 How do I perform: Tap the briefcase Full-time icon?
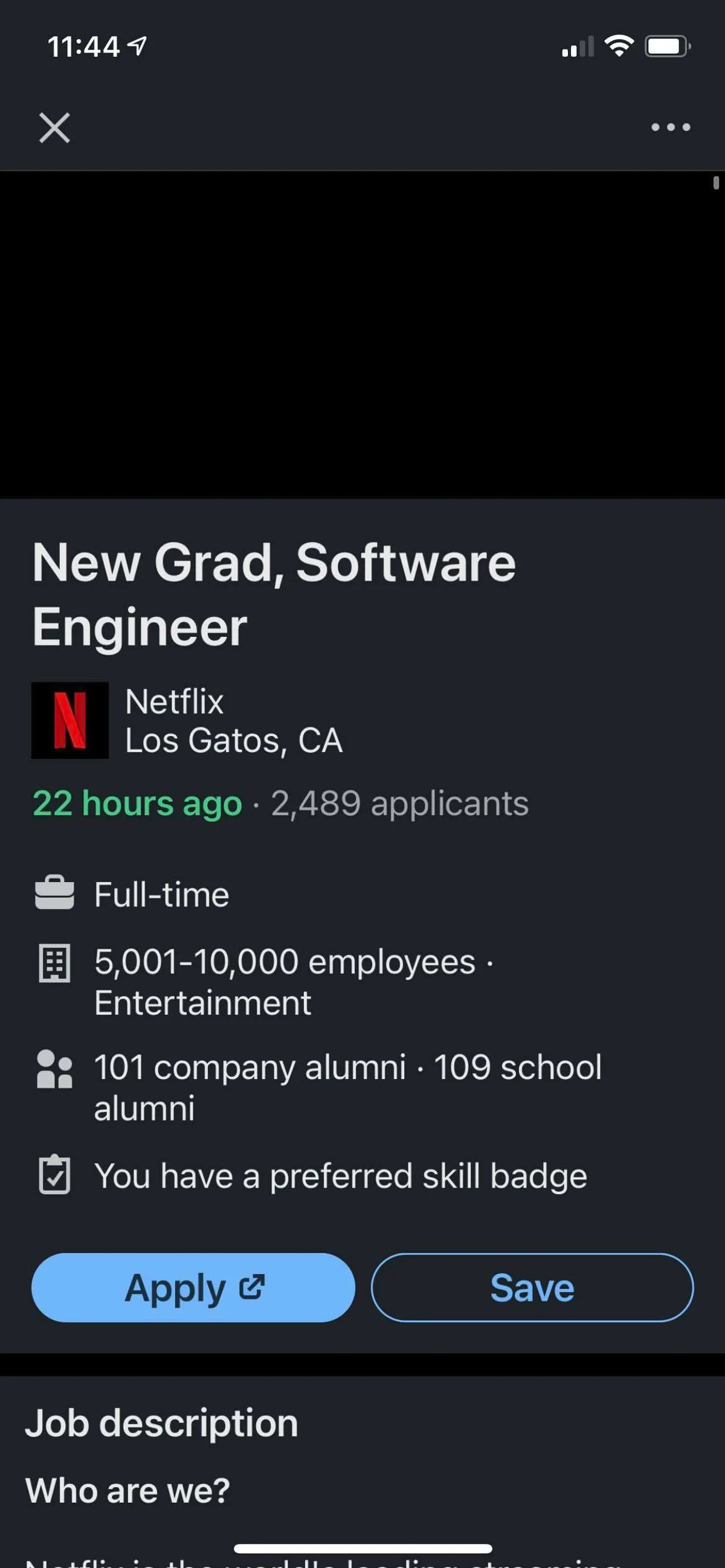[54, 893]
